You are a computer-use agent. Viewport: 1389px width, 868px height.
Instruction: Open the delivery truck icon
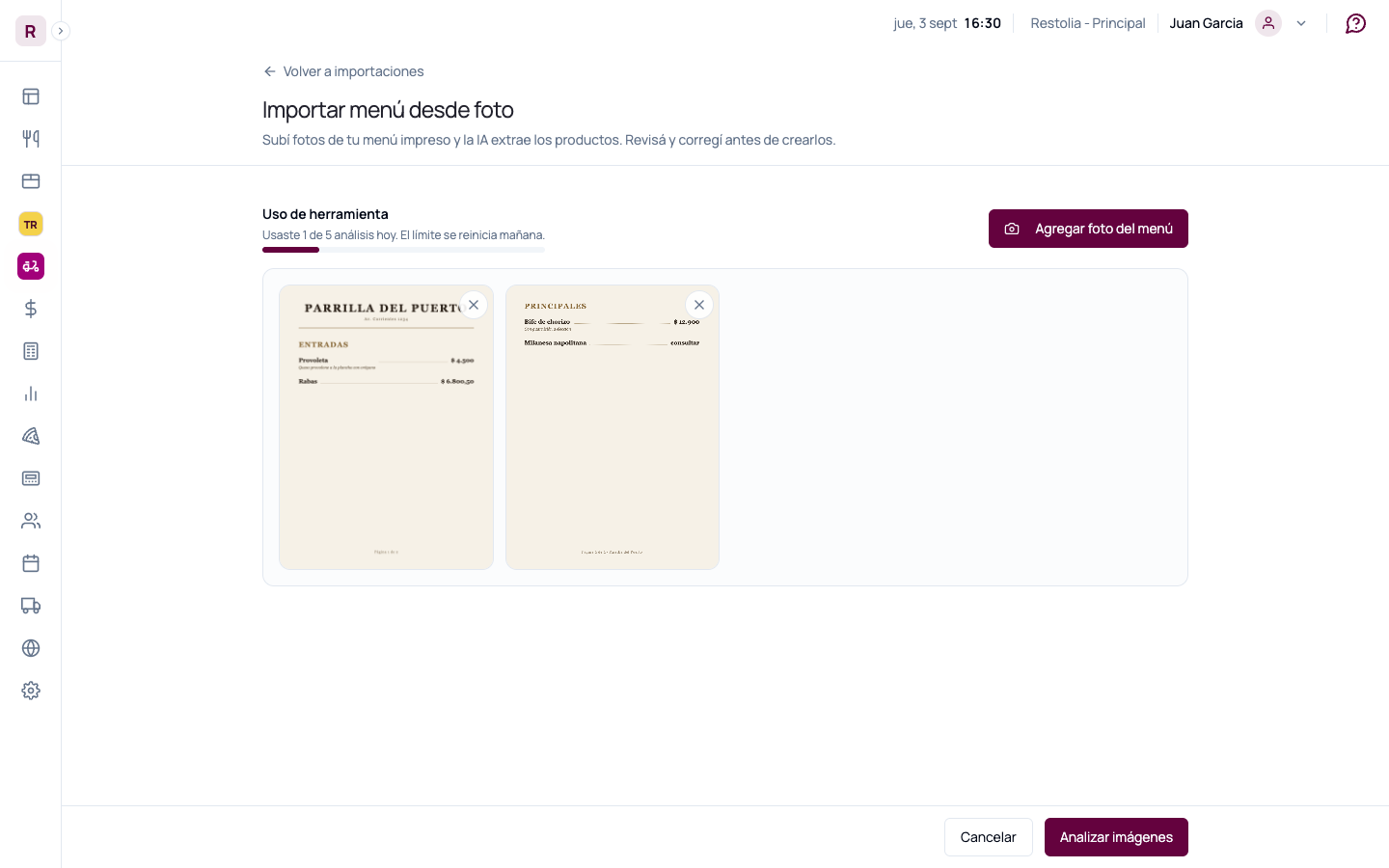tap(31, 606)
